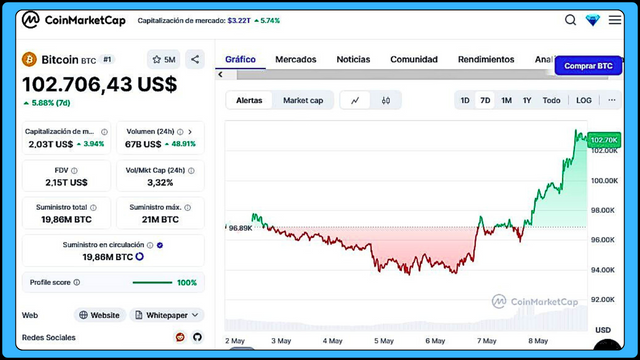Click the 3,32% Vol/Mkt Cap value
640x360 pixels.
[x=160, y=182]
